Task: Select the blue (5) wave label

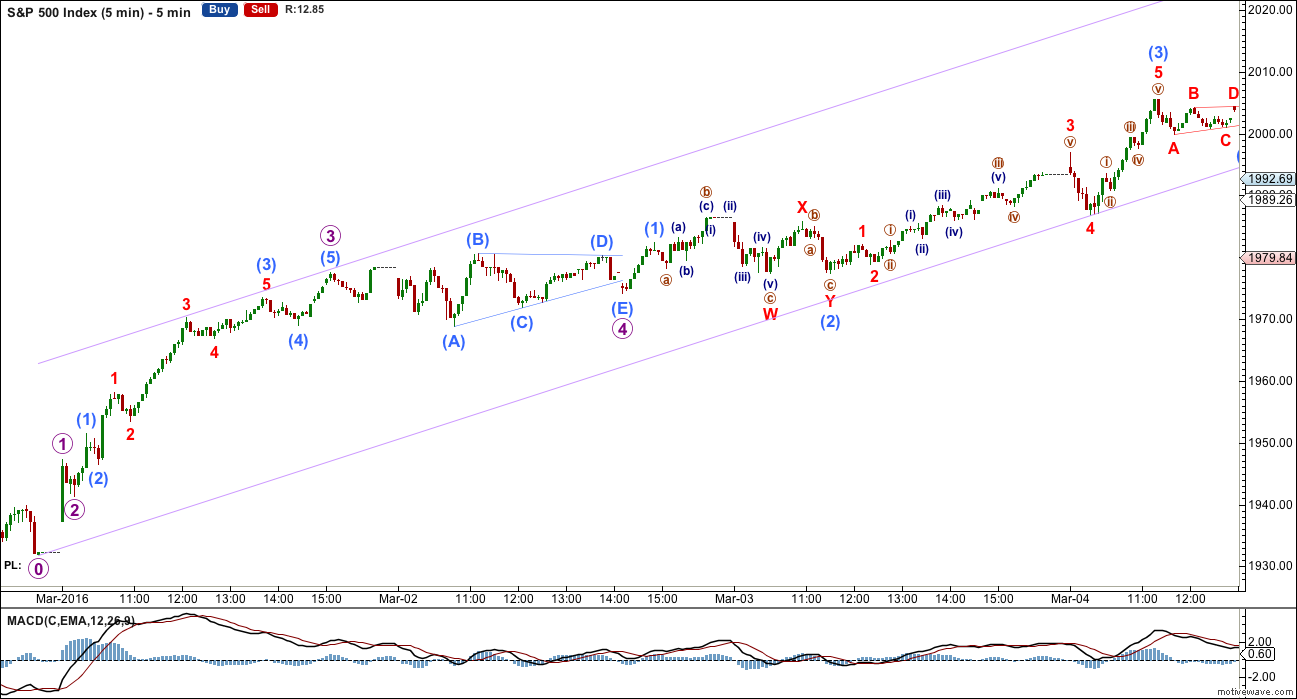Action: 331,258
